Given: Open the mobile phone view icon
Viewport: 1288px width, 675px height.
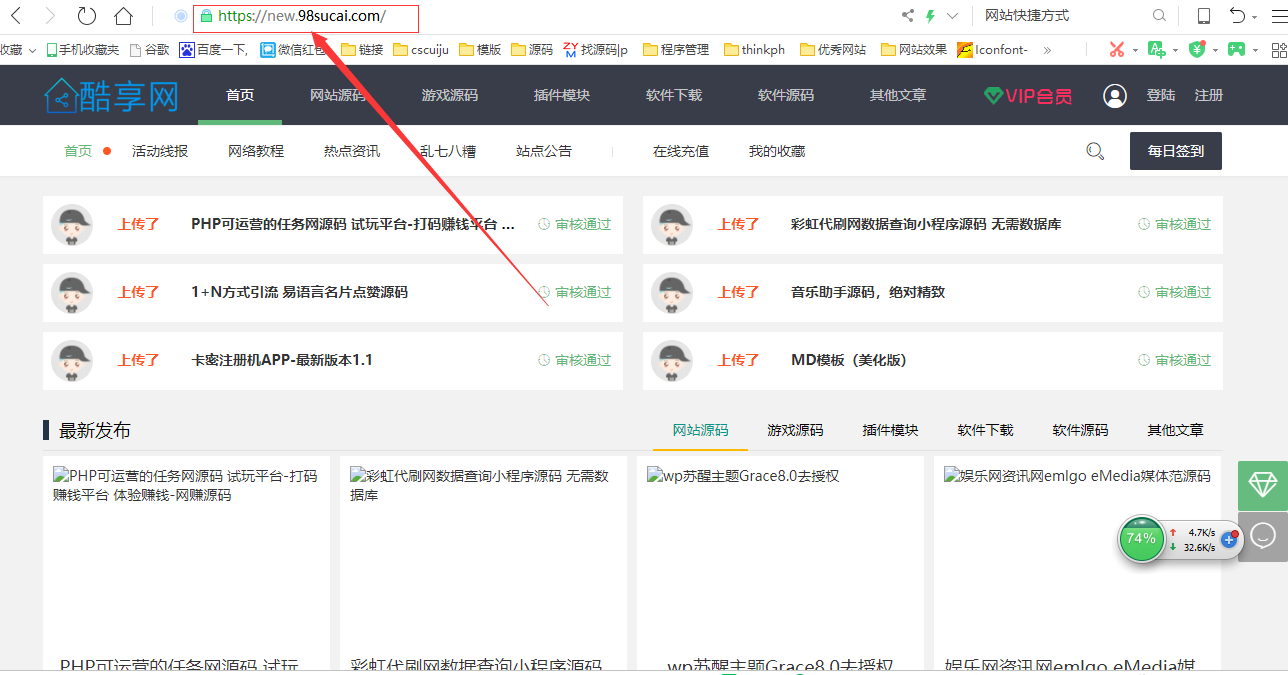Looking at the screenshot, I should (x=1204, y=13).
